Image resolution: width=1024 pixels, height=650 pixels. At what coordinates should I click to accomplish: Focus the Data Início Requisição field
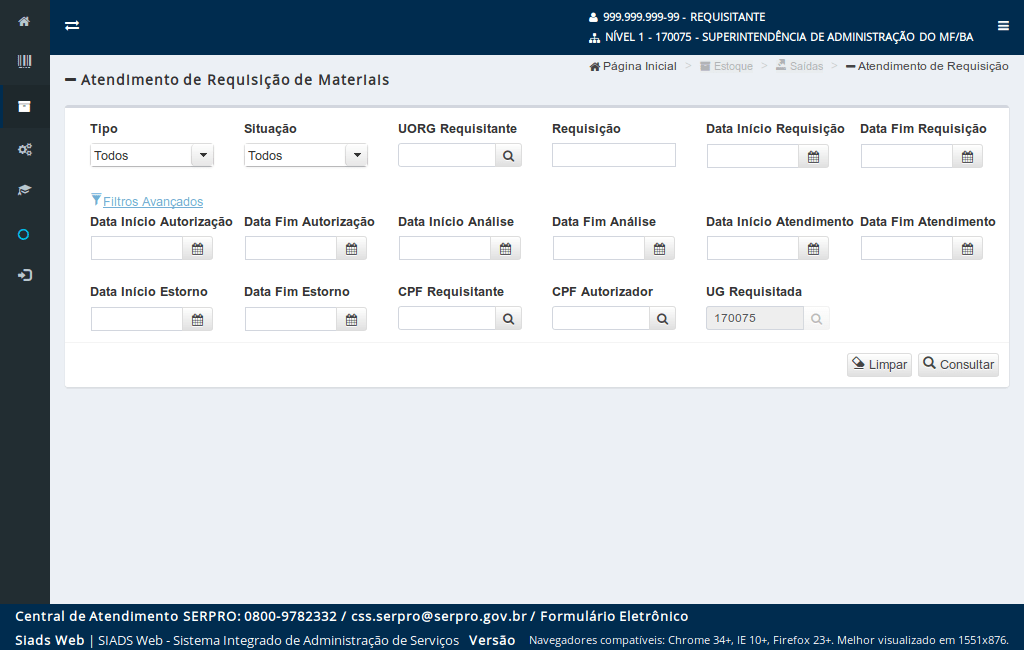coord(753,157)
